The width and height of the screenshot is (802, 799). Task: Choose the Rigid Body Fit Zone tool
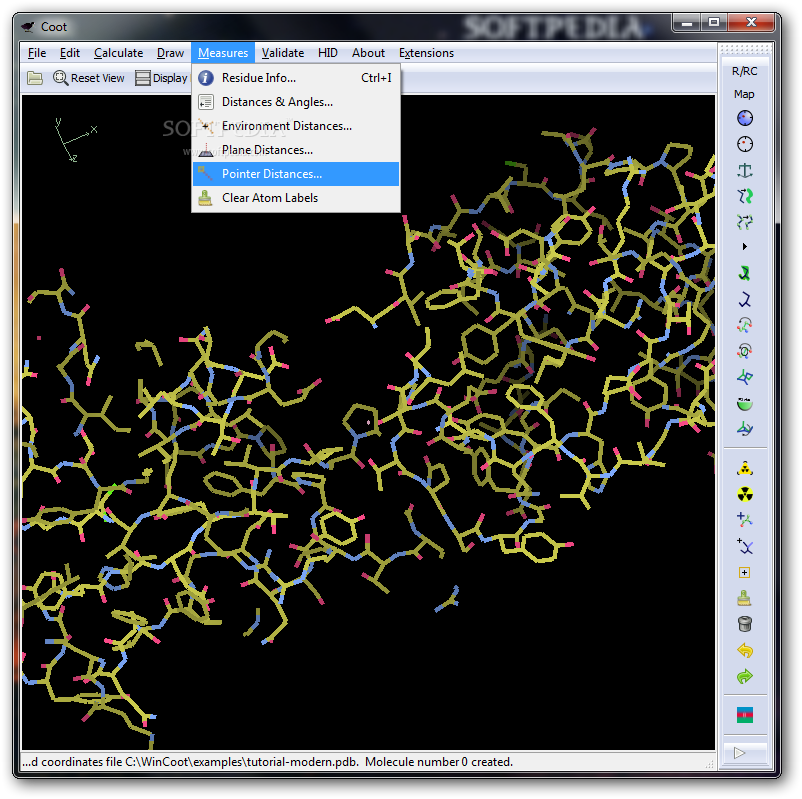[745, 196]
